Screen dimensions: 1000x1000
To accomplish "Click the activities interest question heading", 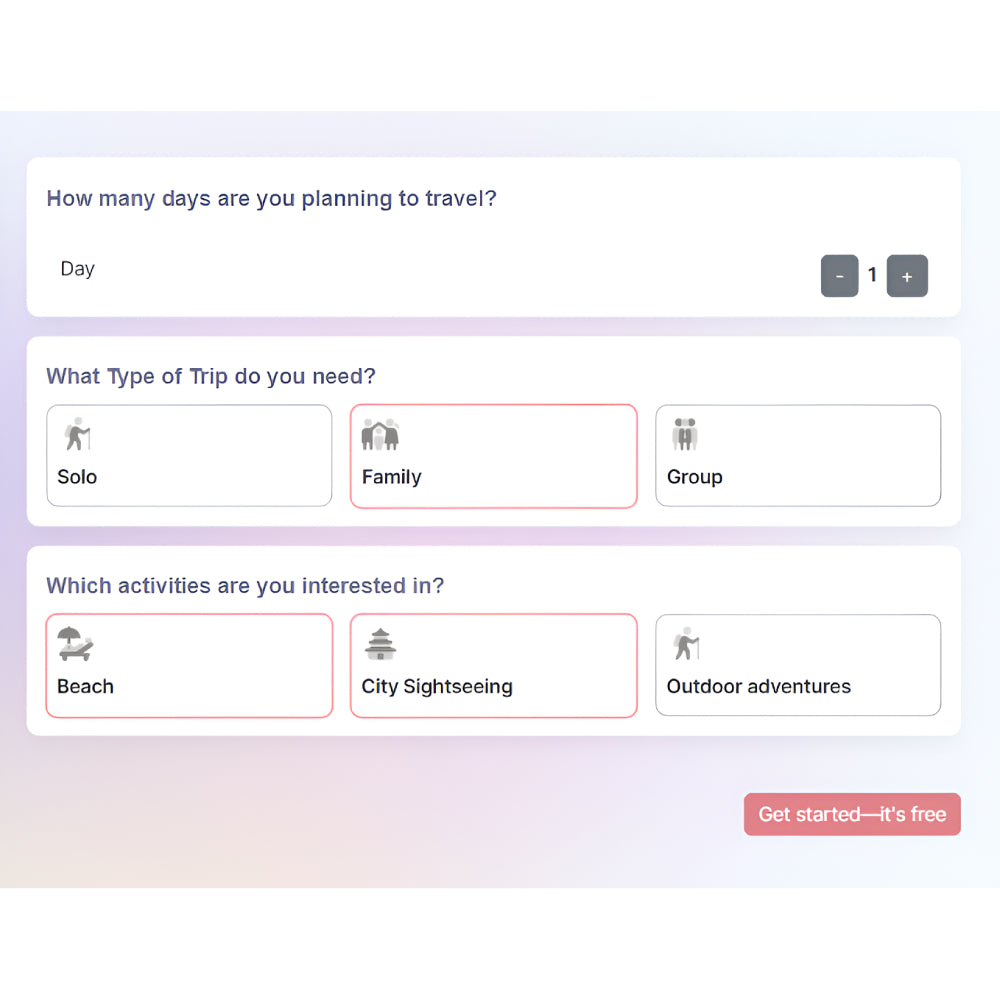I will pyautogui.click(x=245, y=585).
